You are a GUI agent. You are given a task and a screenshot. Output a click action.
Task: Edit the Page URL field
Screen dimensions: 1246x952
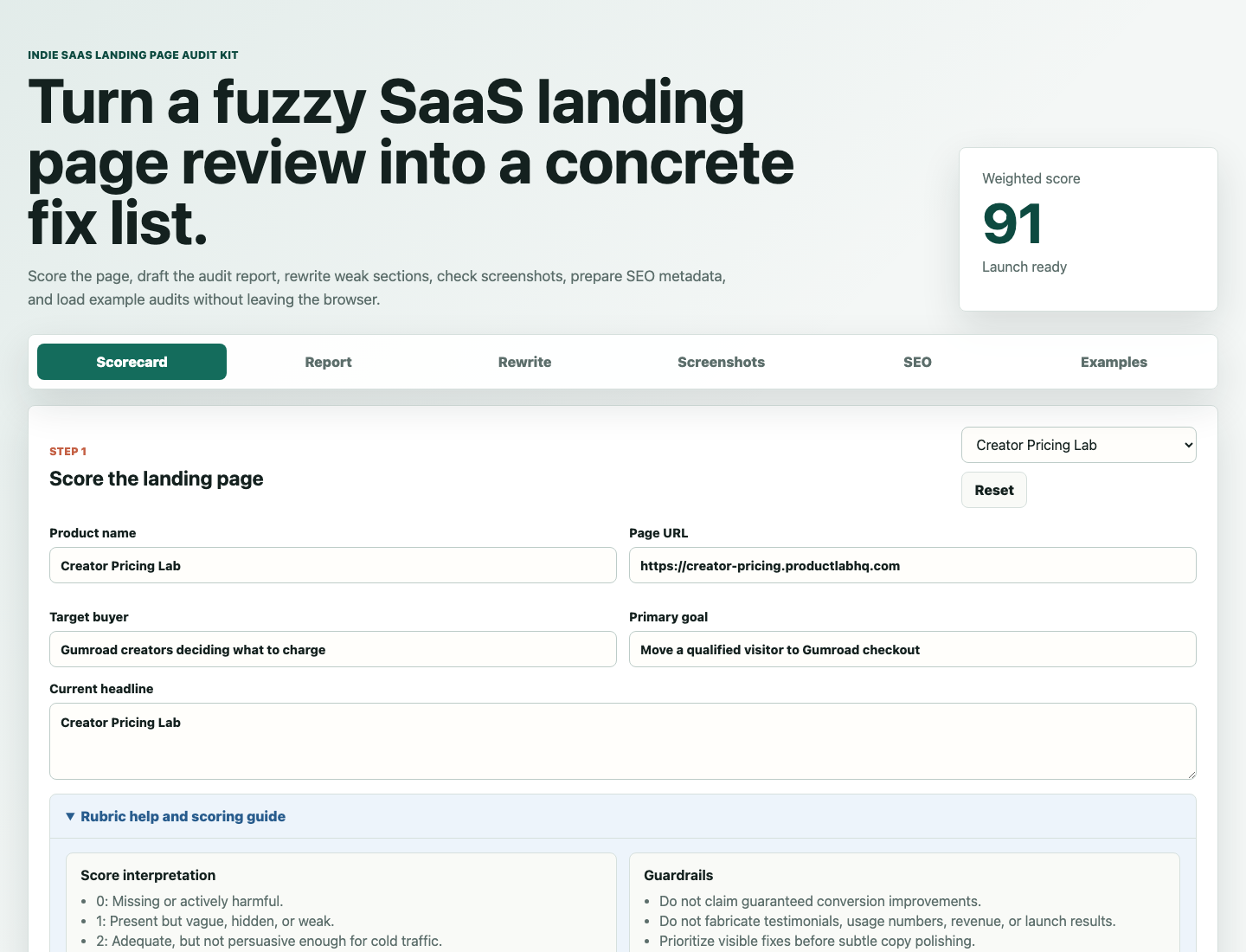pyautogui.click(x=912, y=565)
